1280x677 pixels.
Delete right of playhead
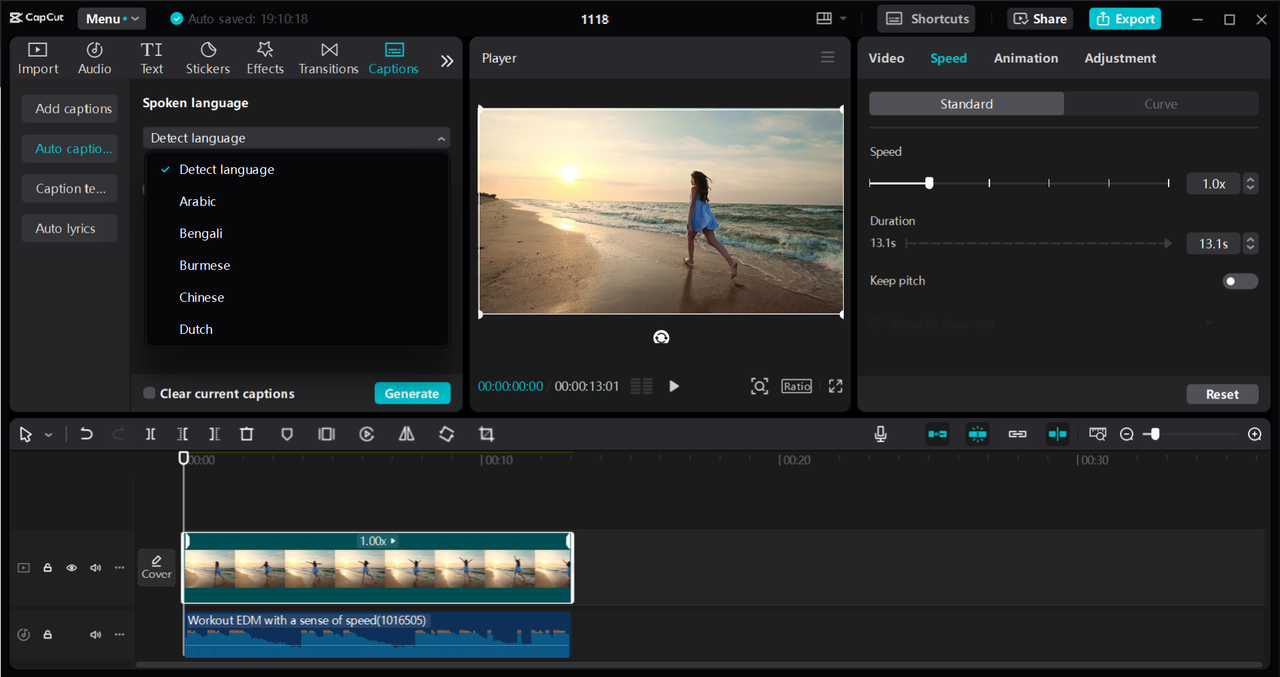214,434
